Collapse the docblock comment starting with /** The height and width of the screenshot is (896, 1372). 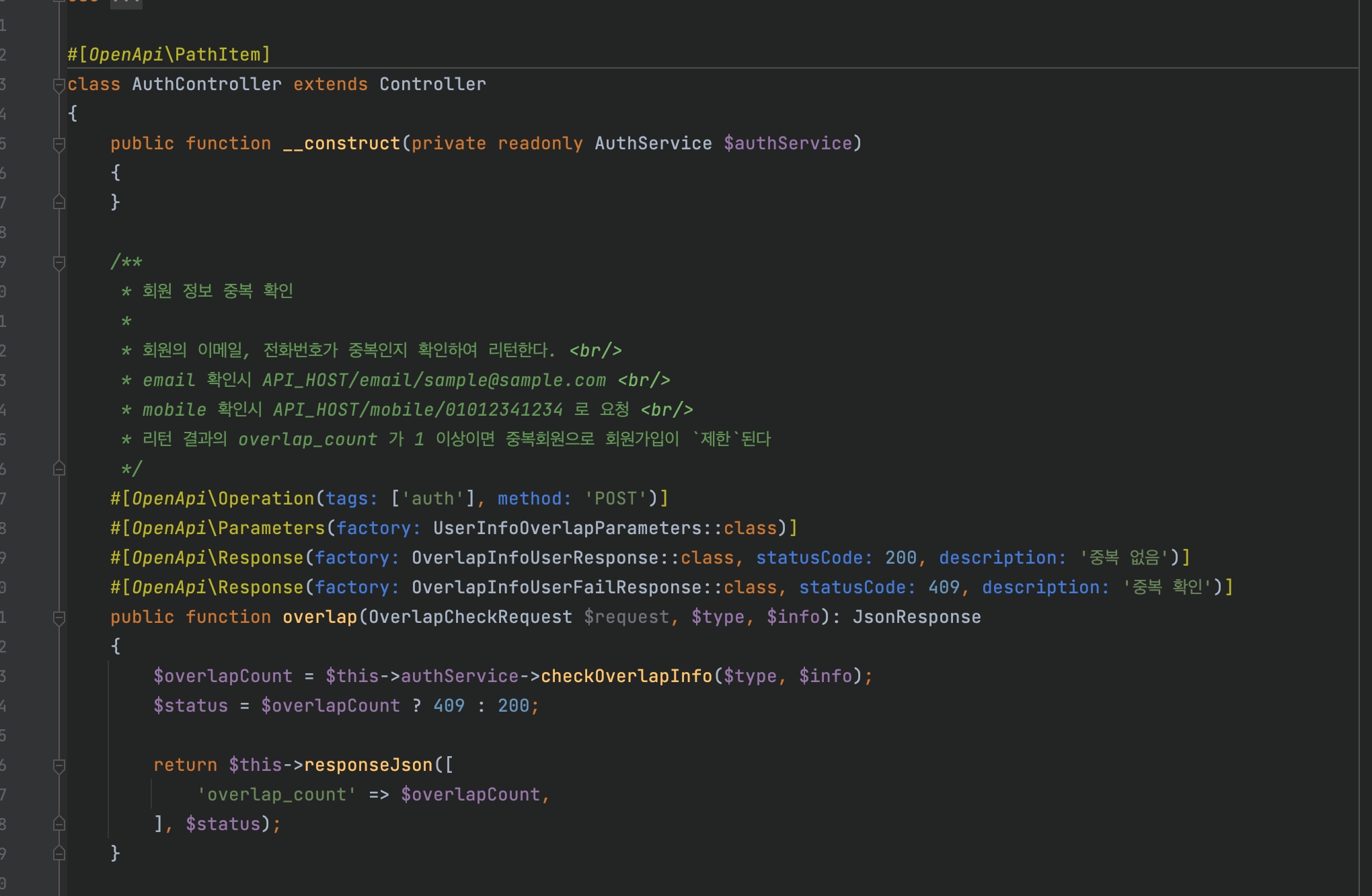click(x=59, y=262)
